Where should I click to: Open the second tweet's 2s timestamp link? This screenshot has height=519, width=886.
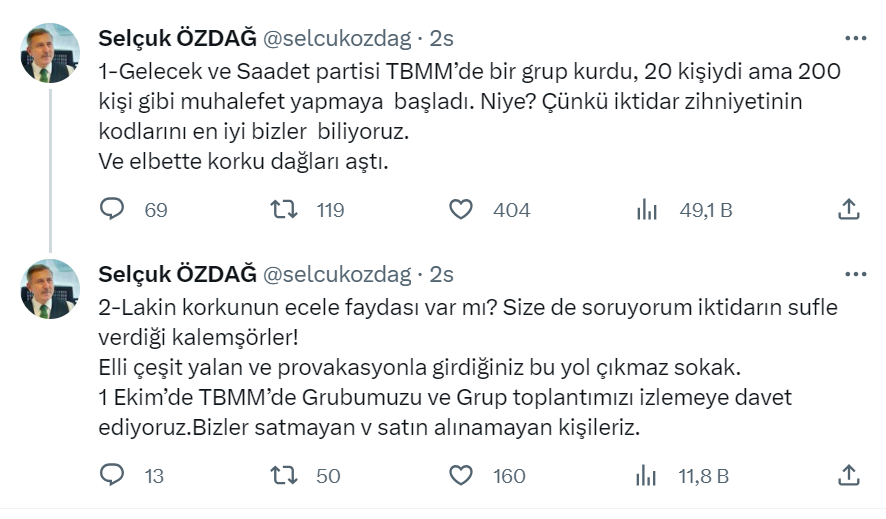pyautogui.click(x=442, y=274)
